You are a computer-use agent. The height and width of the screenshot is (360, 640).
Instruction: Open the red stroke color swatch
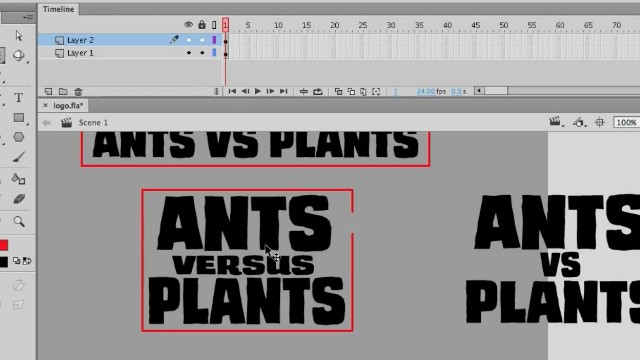[x=4, y=245]
